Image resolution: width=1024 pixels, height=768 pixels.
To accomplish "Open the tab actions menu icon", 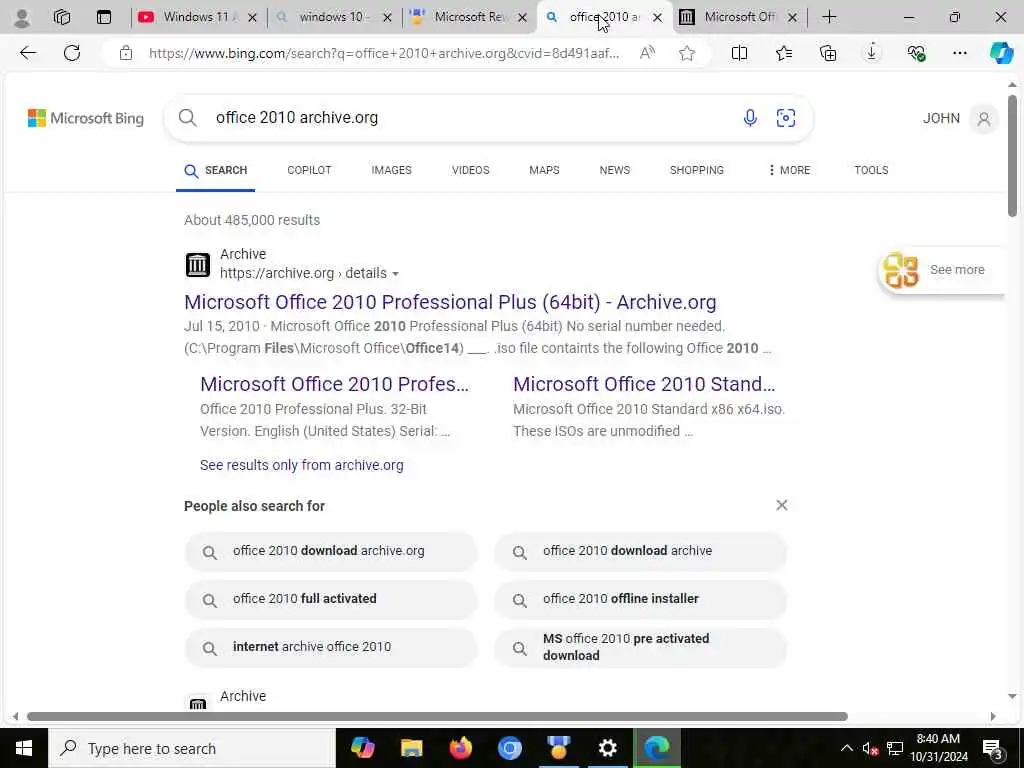I will tap(104, 17).
